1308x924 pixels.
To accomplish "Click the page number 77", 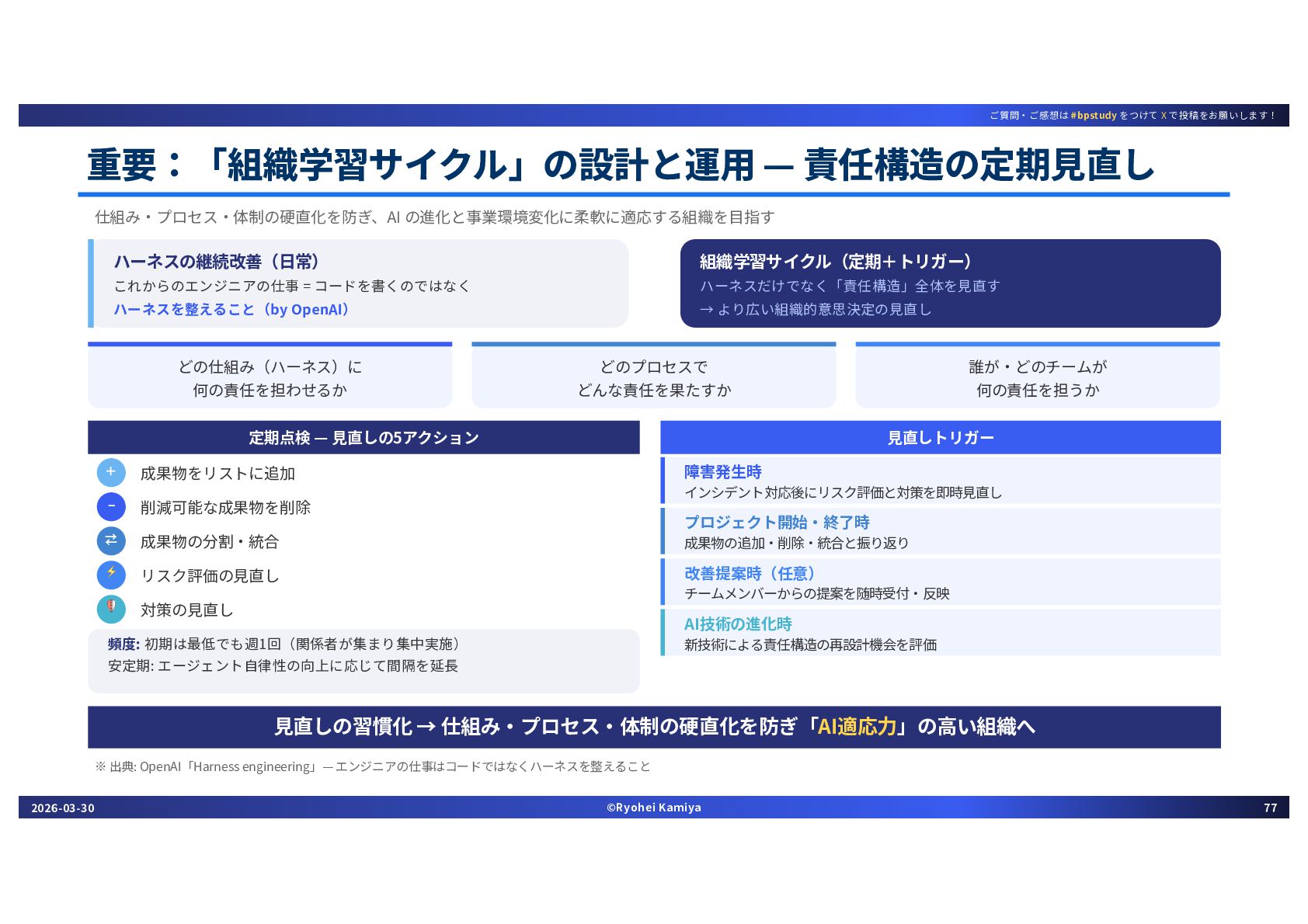I will click(1271, 808).
